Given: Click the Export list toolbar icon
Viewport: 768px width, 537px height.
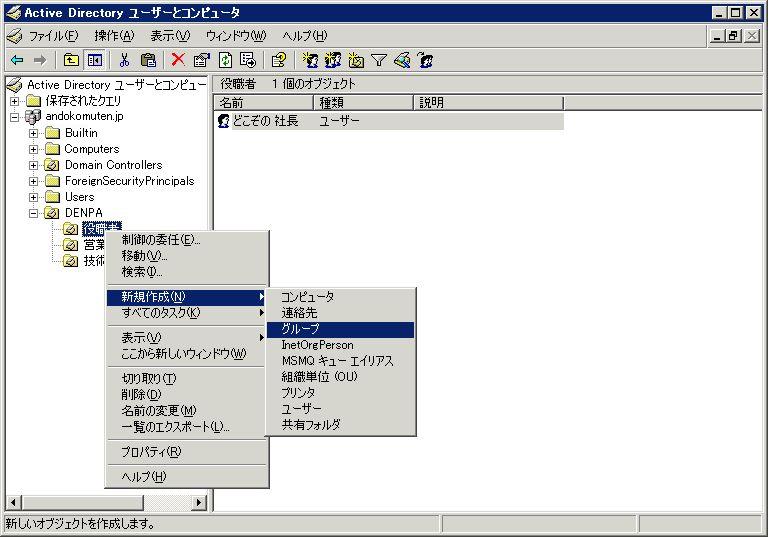Looking at the screenshot, I should click(248, 60).
